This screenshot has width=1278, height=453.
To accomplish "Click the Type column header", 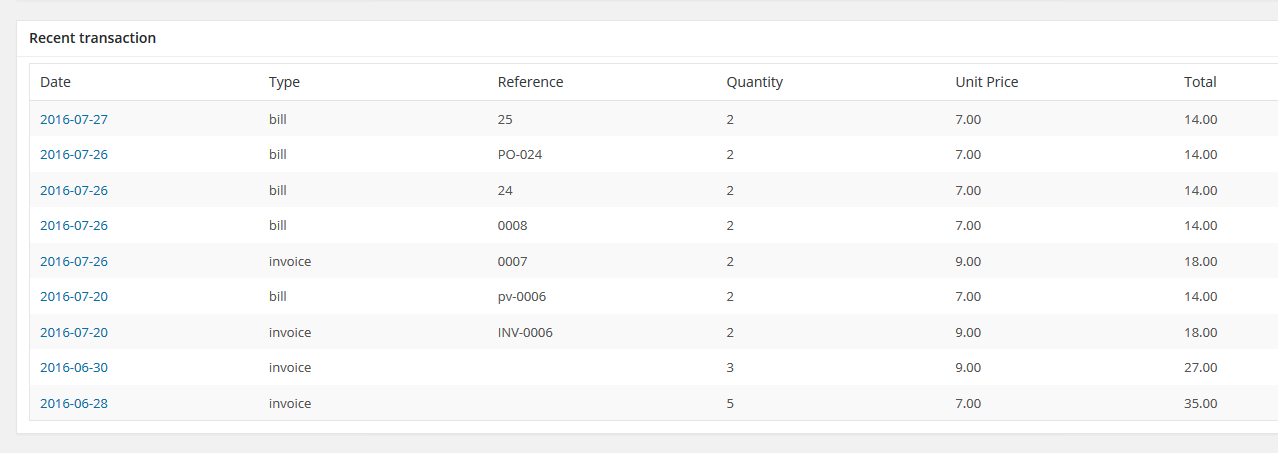I will pos(284,82).
